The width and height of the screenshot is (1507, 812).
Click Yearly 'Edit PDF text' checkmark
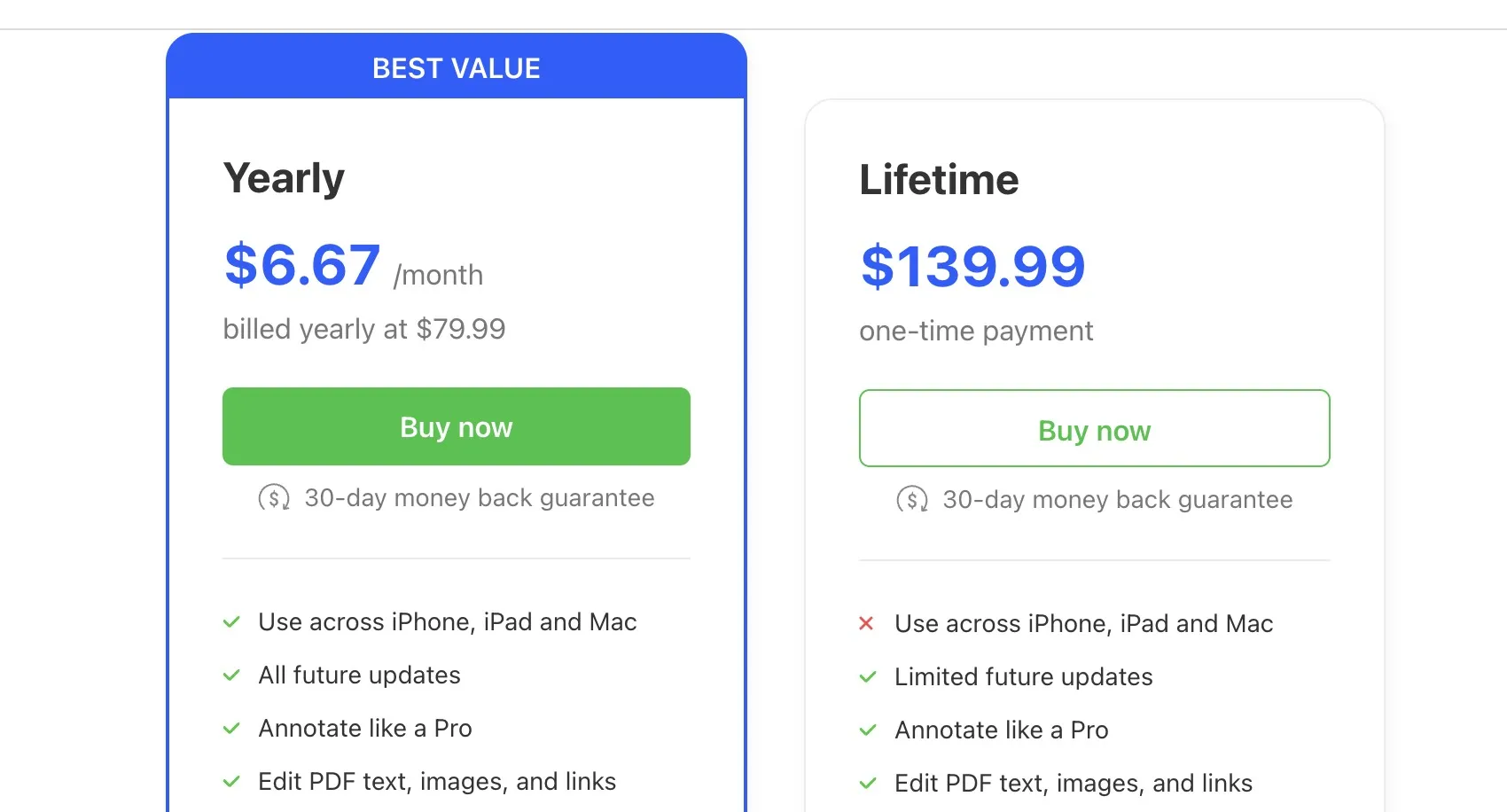coord(231,782)
